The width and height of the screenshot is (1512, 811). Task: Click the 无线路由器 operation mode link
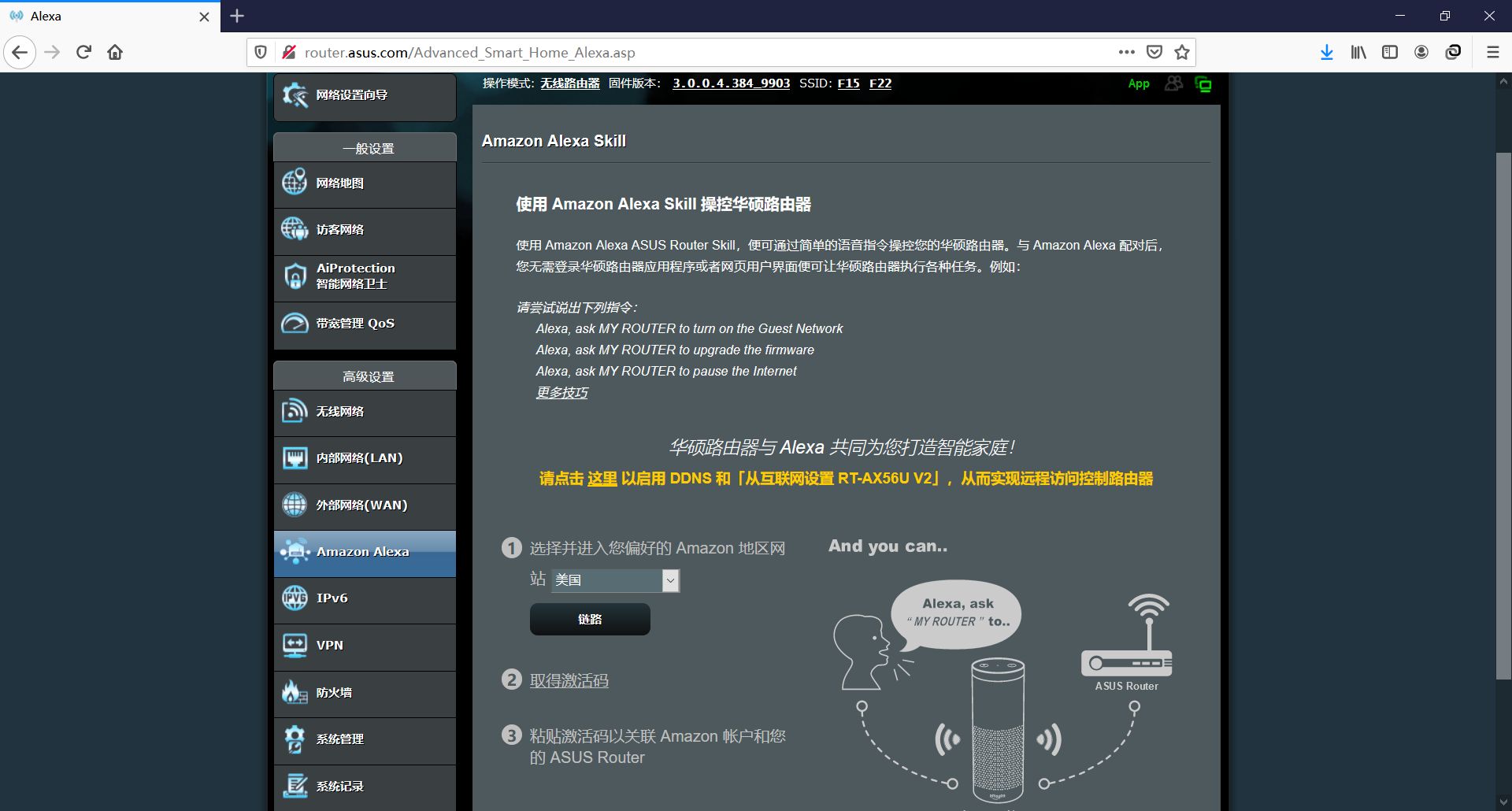(570, 83)
